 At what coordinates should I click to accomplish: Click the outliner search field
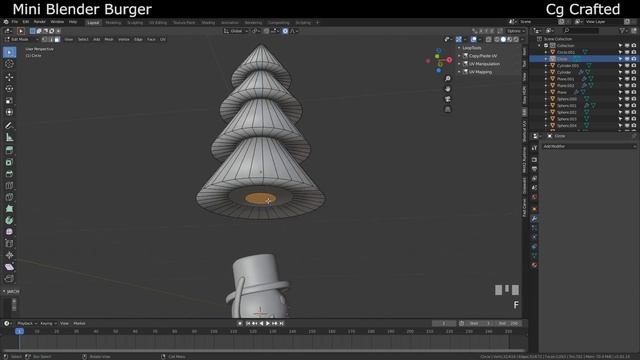[x=582, y=31]
